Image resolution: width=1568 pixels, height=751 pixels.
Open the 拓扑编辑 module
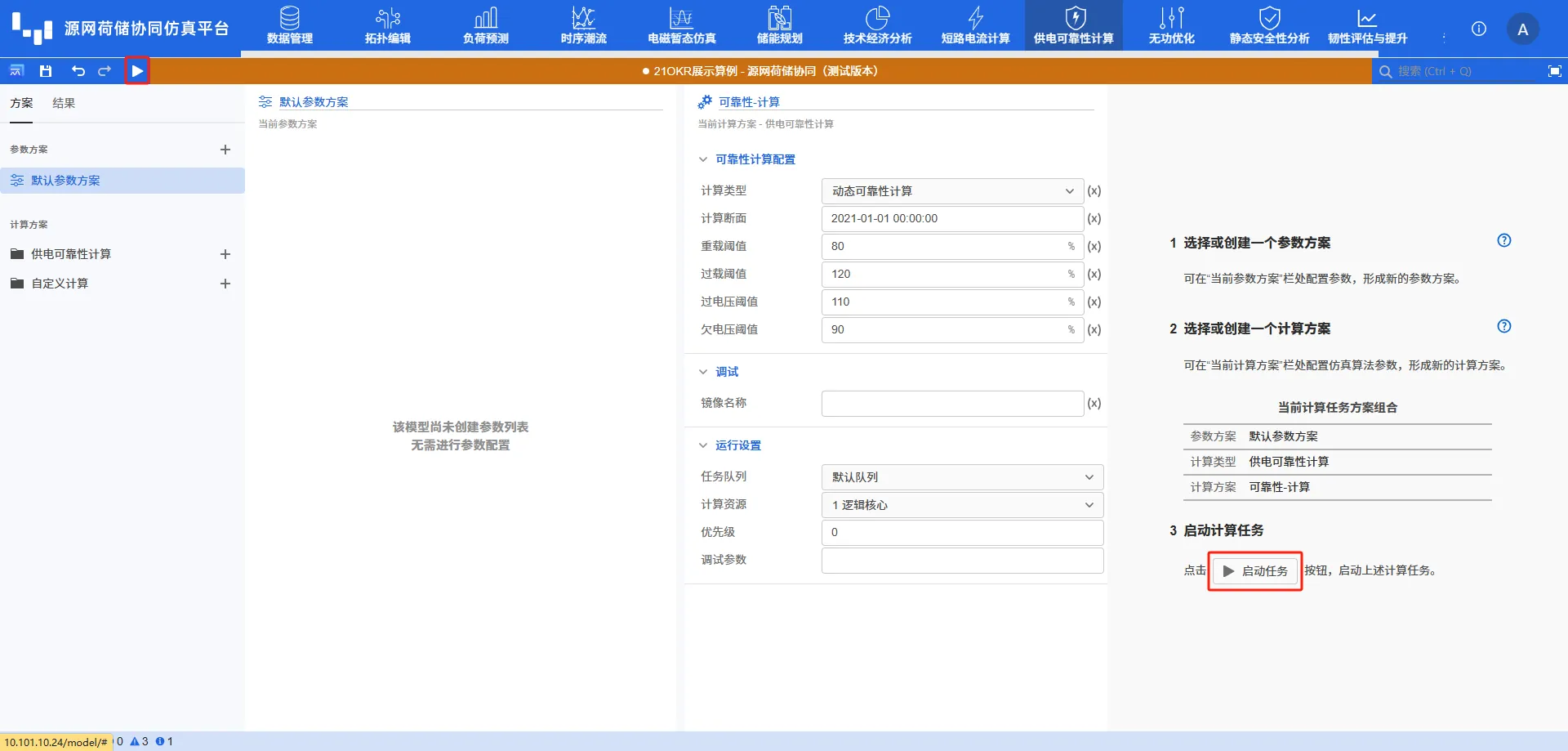coord(387,25)
